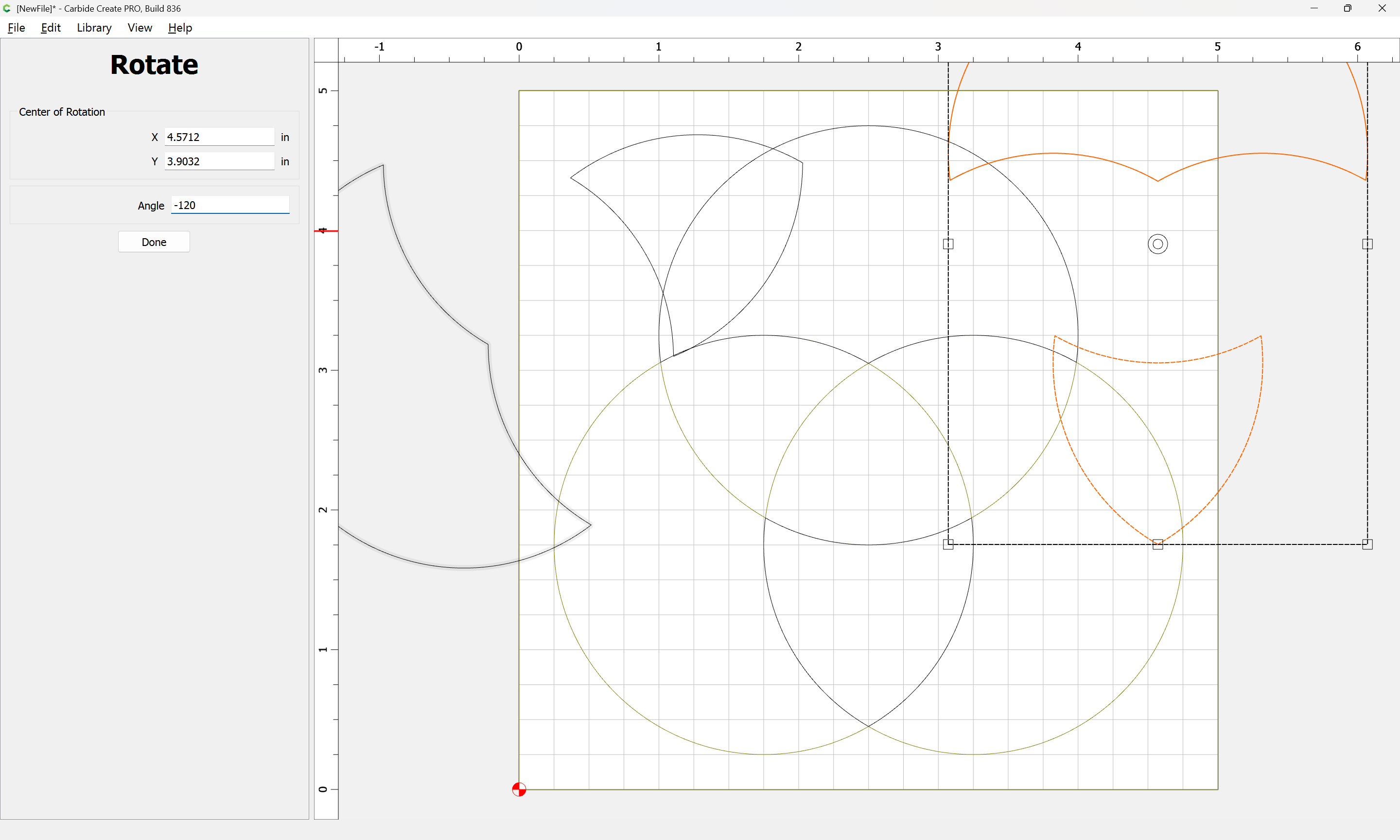Open the Help menu
This screenshot has height=840, width=1400.
point(180,28)
